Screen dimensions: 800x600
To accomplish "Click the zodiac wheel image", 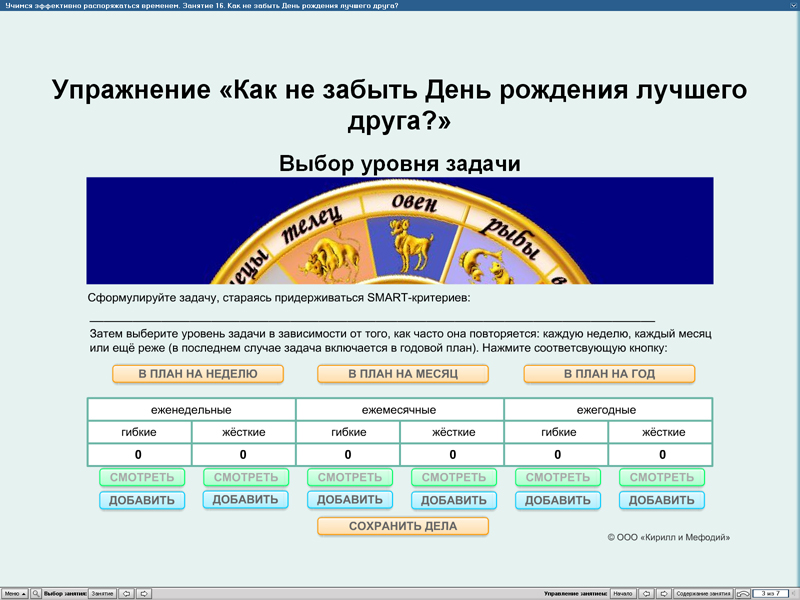I will [x=400, y=232].
